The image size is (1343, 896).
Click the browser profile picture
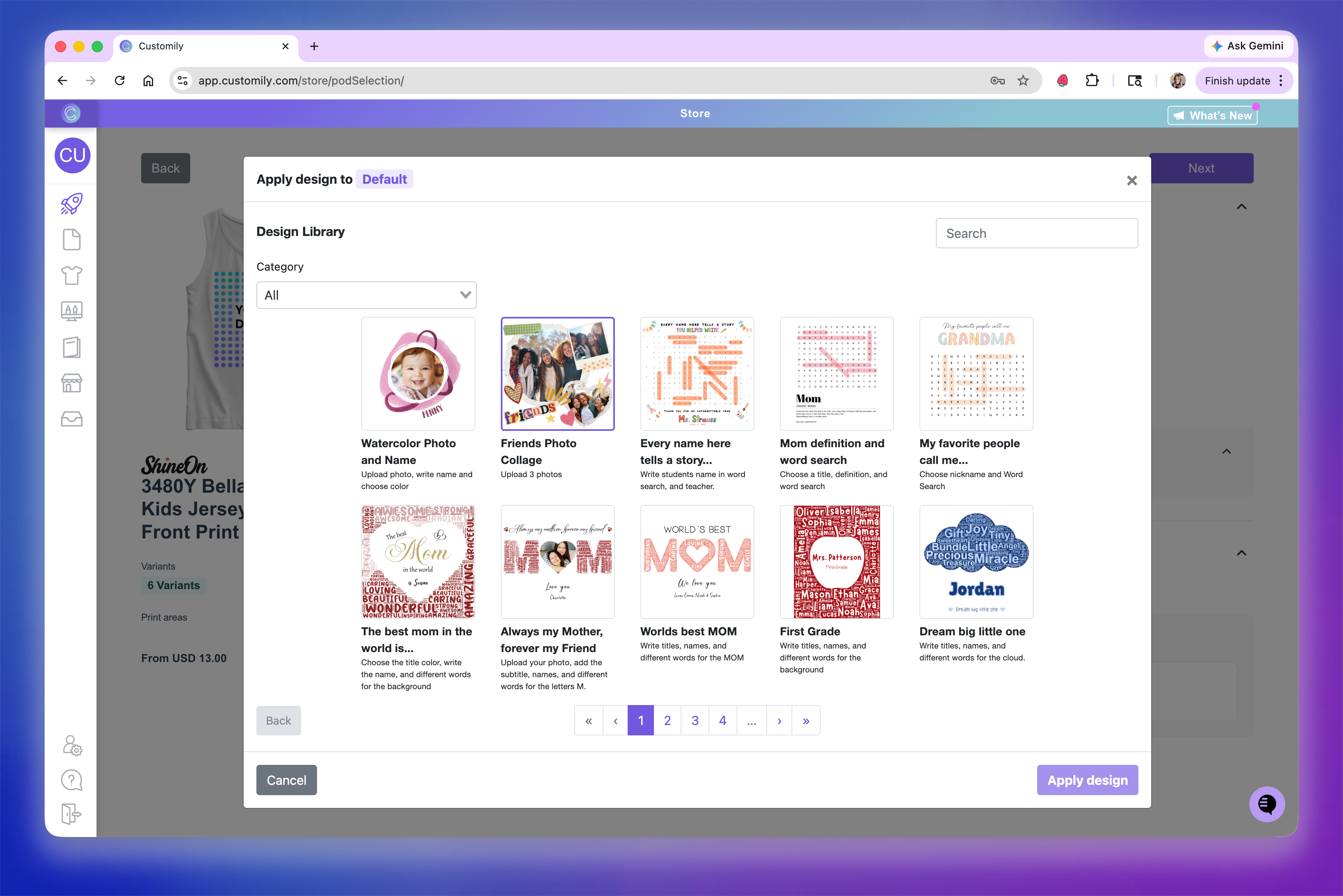coord(1177,81)
